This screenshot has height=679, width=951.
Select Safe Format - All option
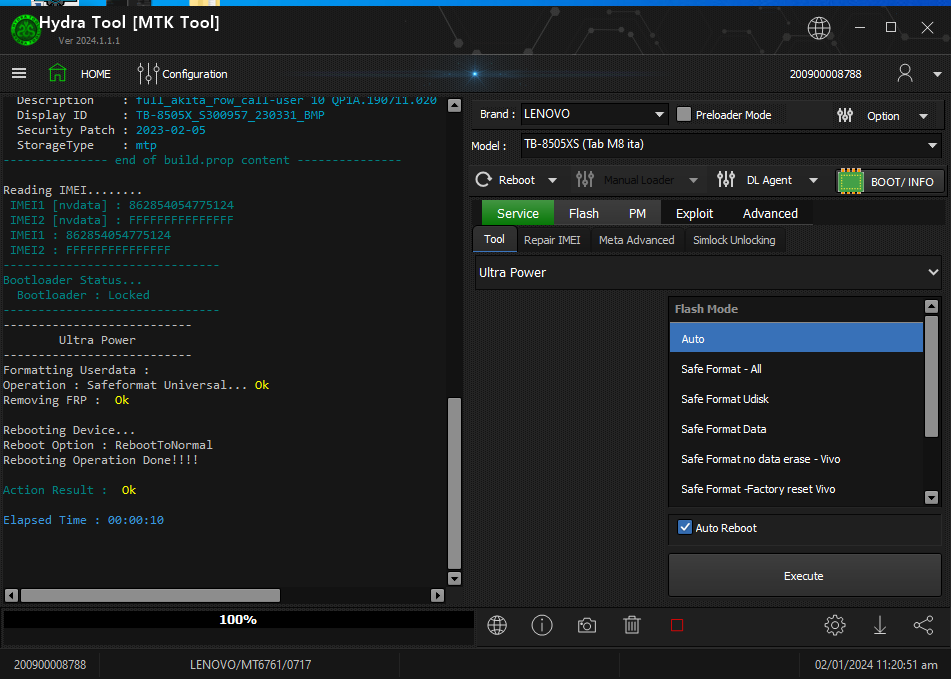click(x=796, y=369)
